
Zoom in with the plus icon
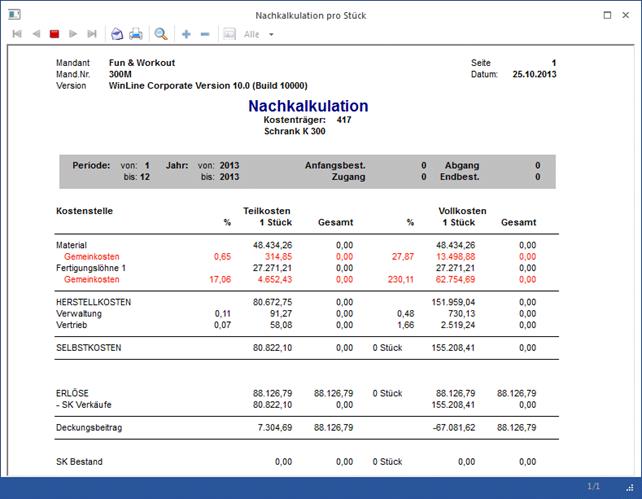coord(186,34)
